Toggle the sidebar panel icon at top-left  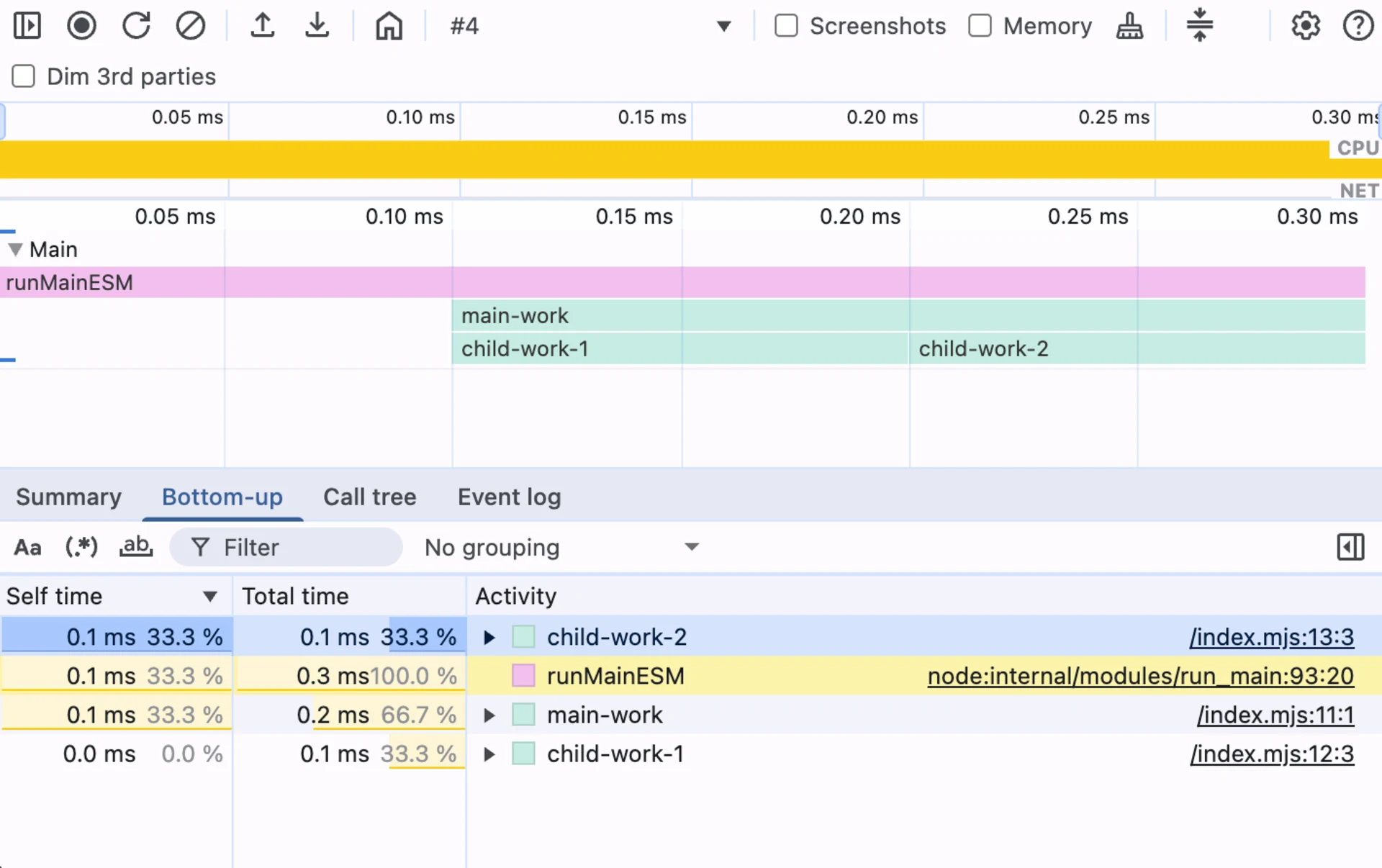pos(27,26)
